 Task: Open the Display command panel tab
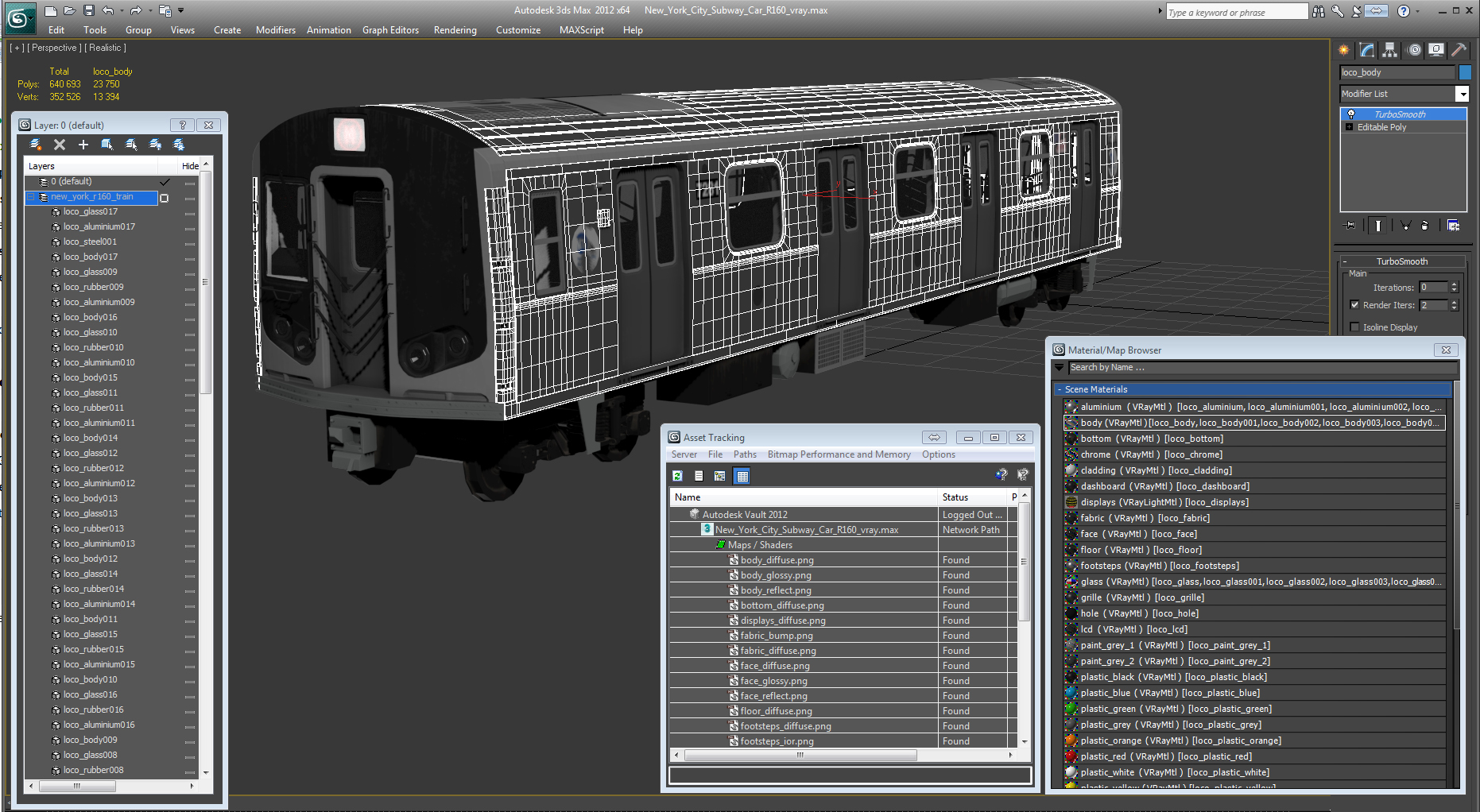coord(1436,49)
